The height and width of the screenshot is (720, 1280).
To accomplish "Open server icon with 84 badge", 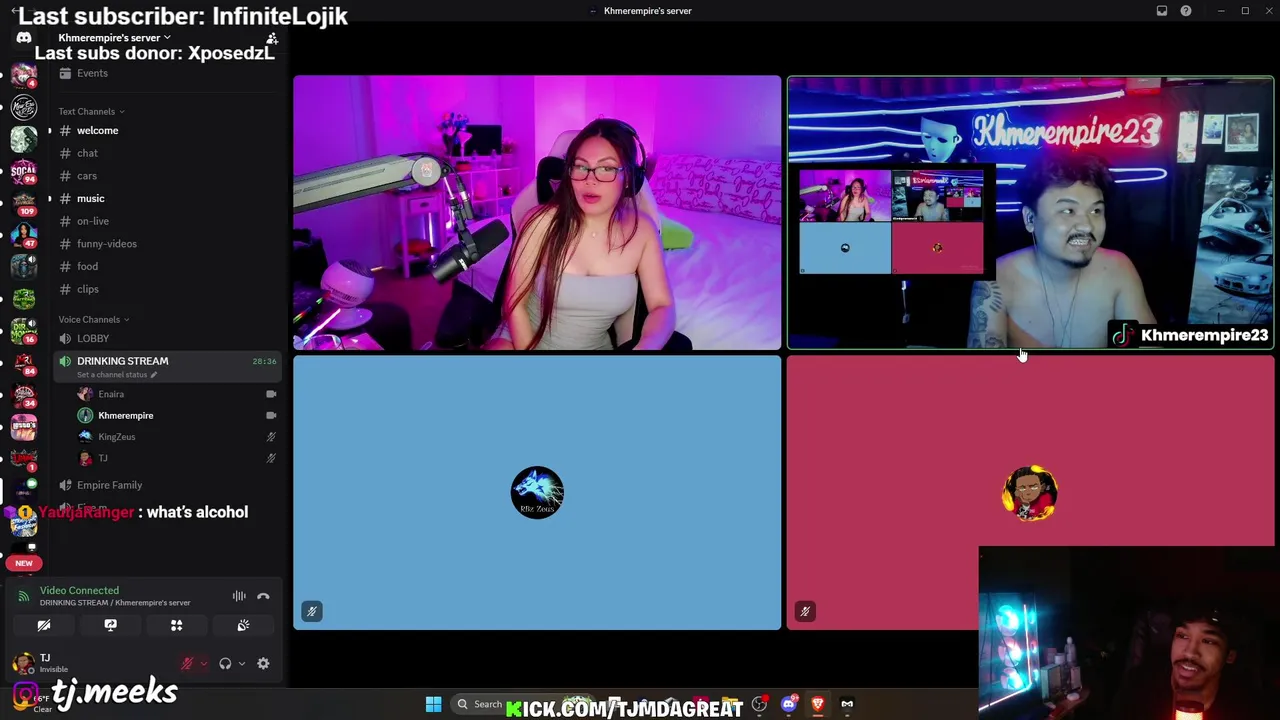I will [24, 363].
